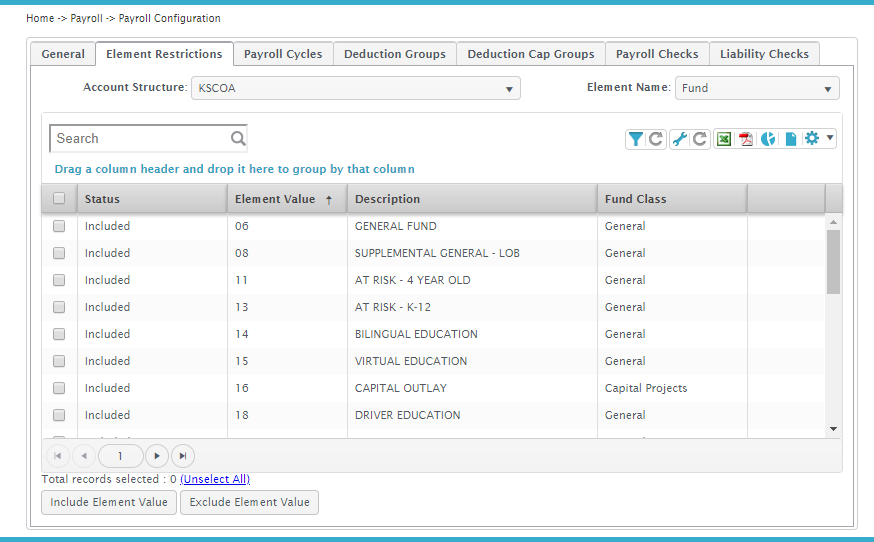Click the filter funnel icon

[x=635, y=139]
